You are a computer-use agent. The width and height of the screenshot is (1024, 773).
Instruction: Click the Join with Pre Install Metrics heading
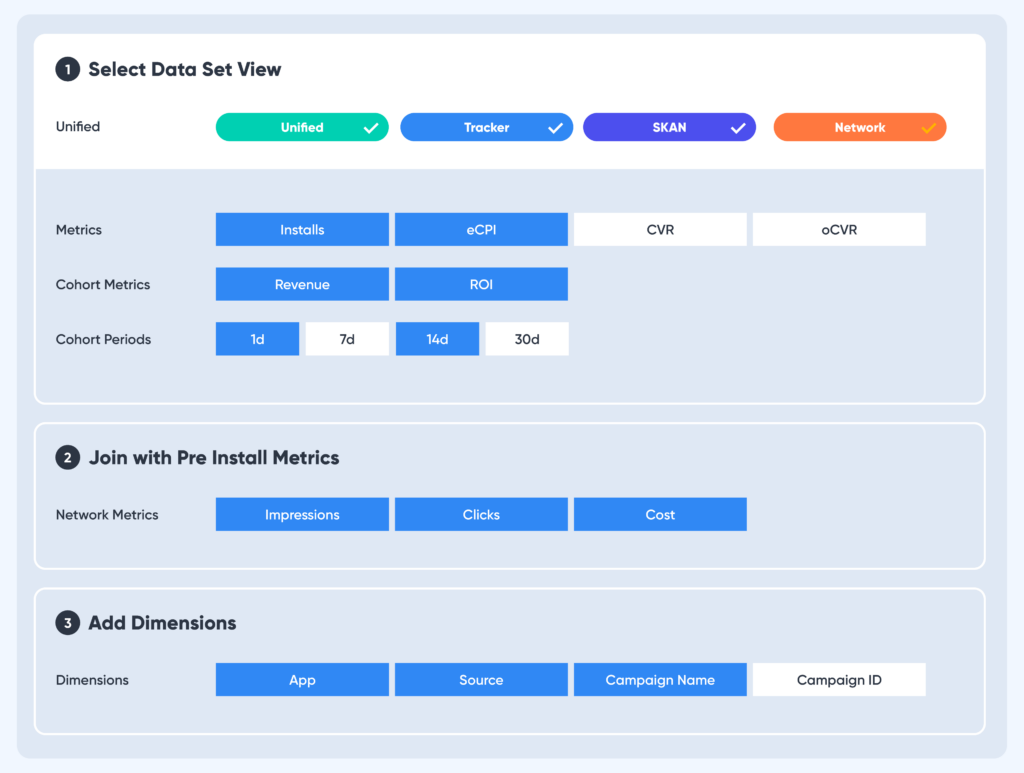(214, 458)
